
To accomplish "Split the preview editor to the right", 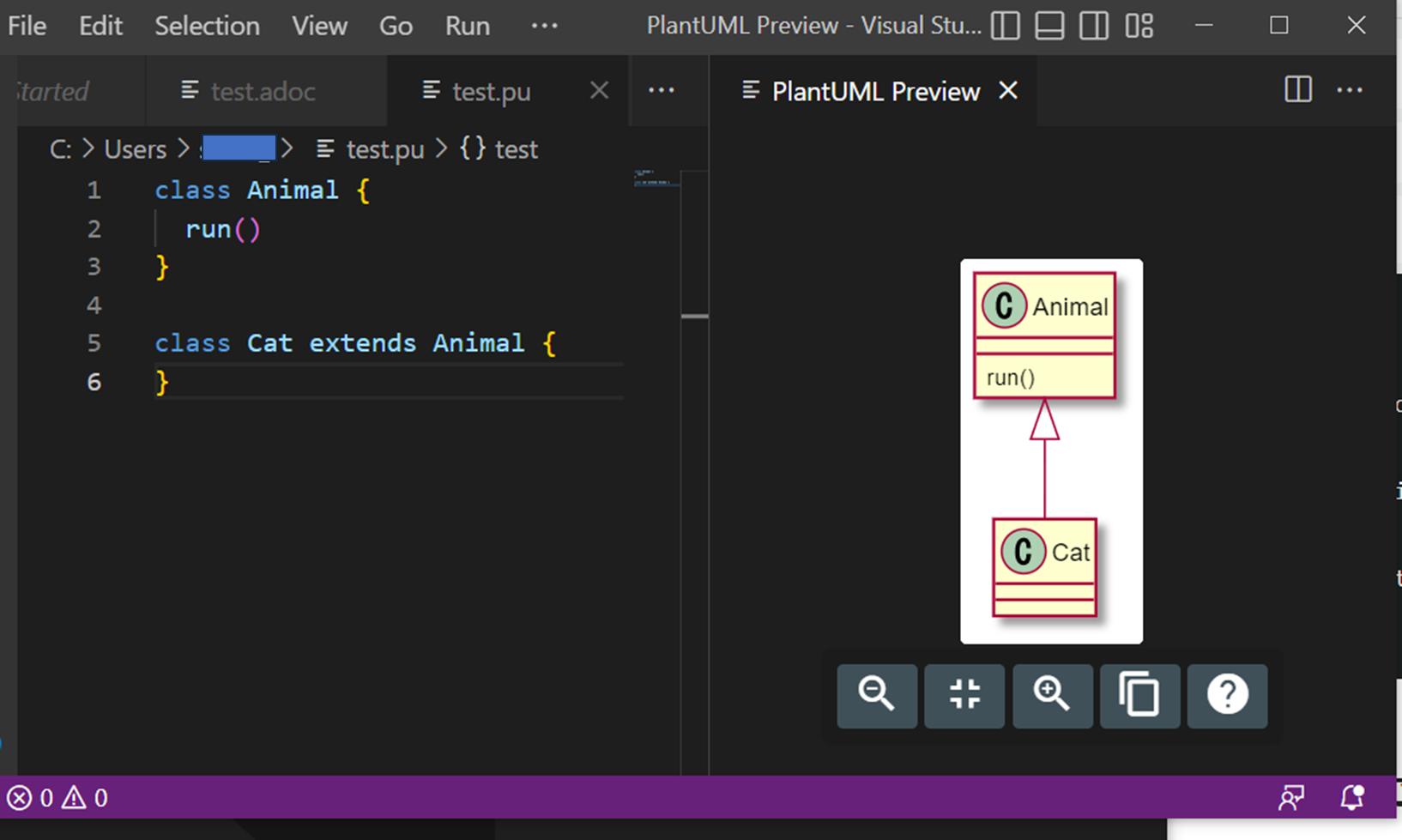I will (x=1298, y=89).
